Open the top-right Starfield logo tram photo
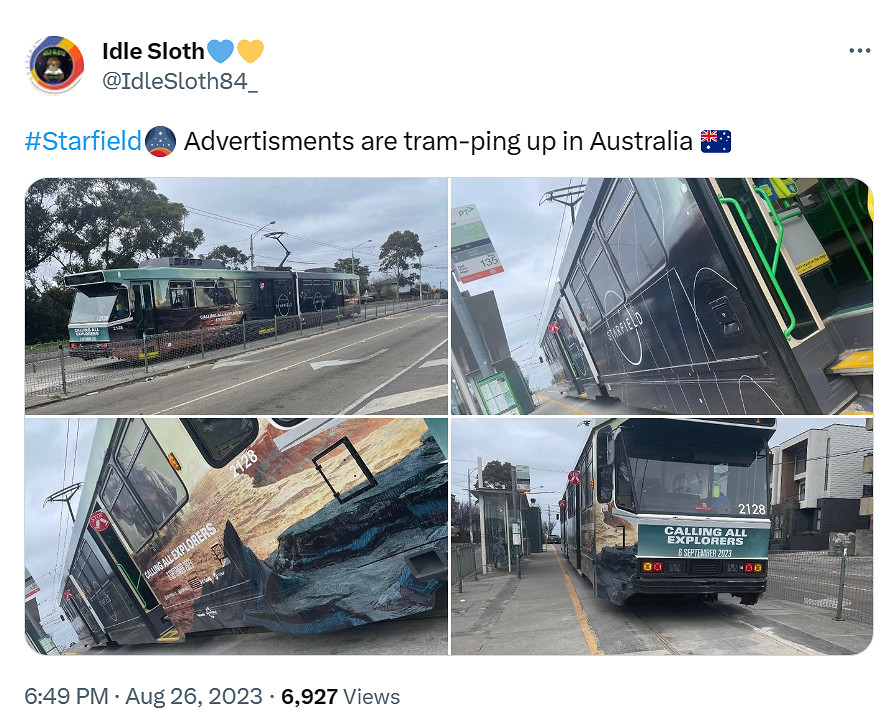 click(x=662, y=296)
